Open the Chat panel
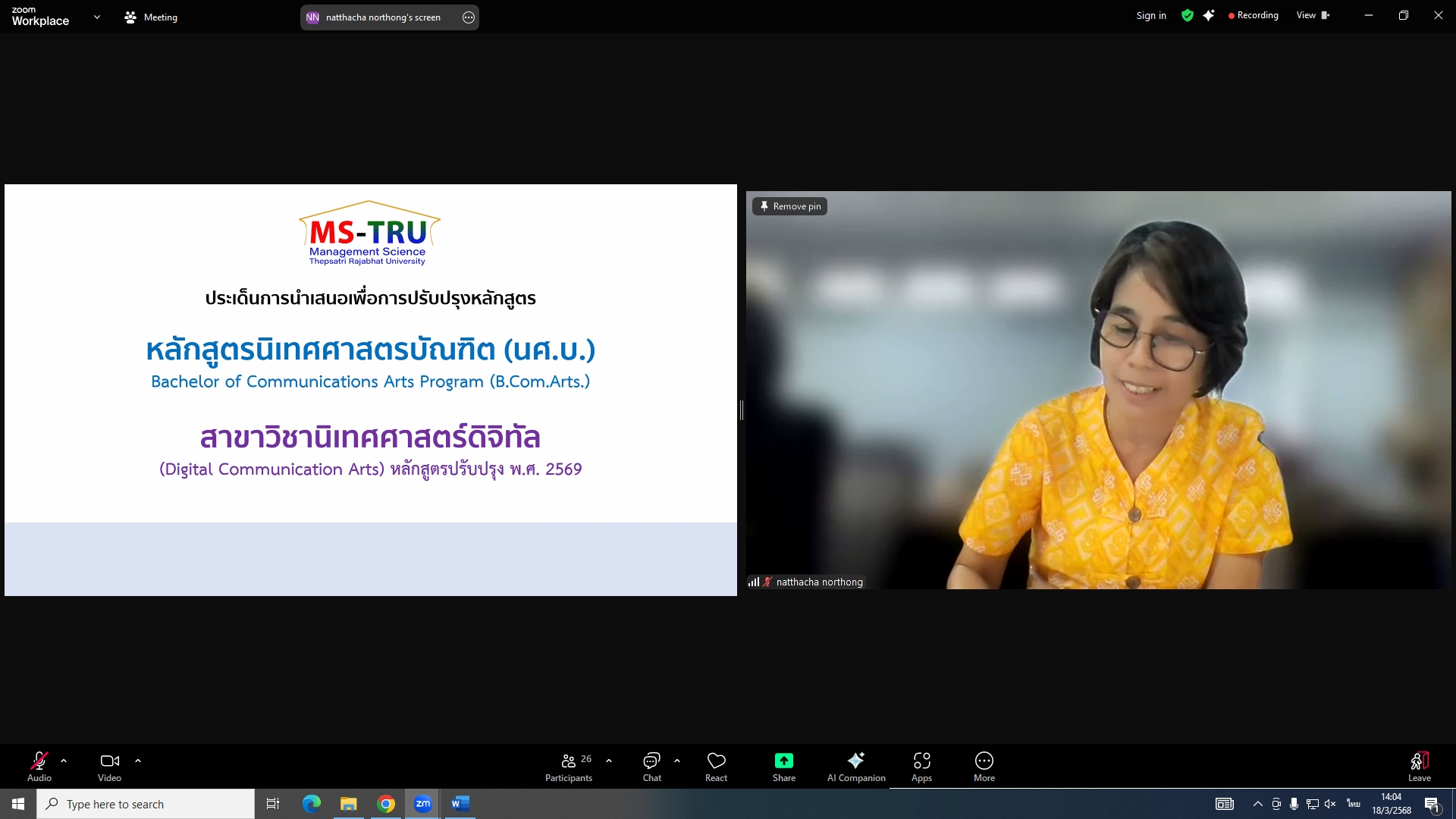Viewport: 1456px width, 819px height. (x=651, y=766)
